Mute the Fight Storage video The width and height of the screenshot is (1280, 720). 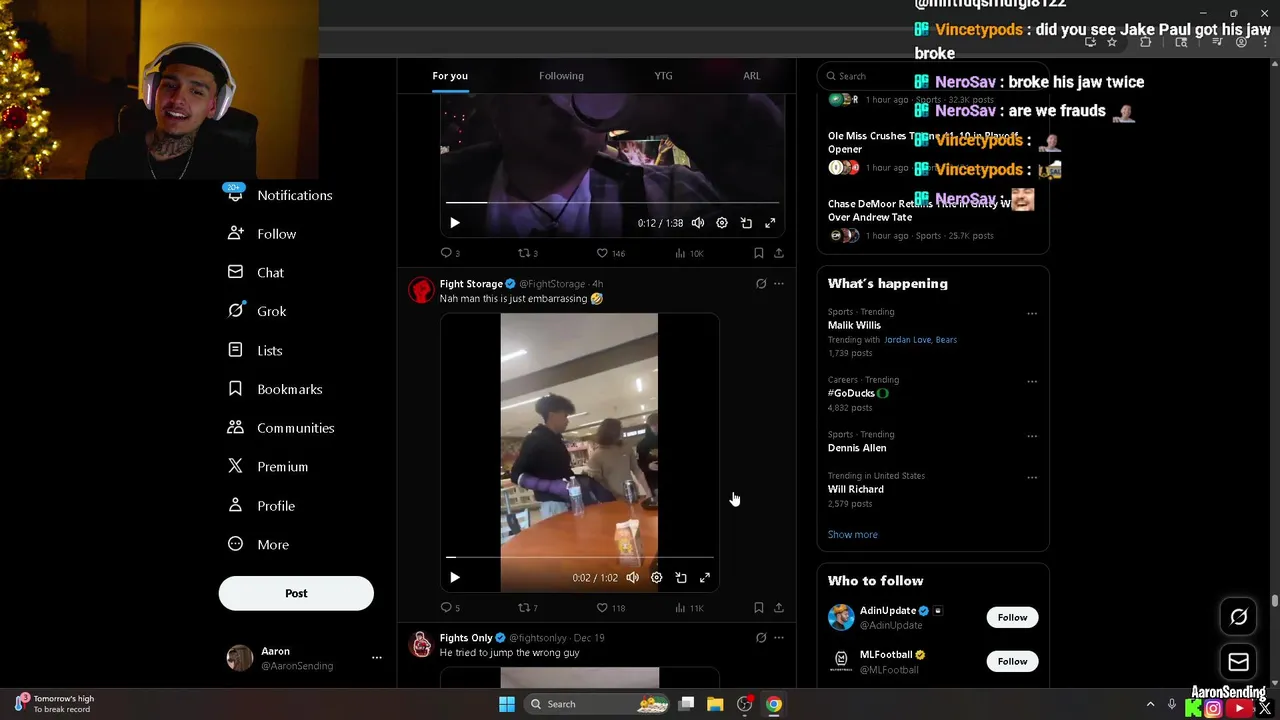pos(632,578)
